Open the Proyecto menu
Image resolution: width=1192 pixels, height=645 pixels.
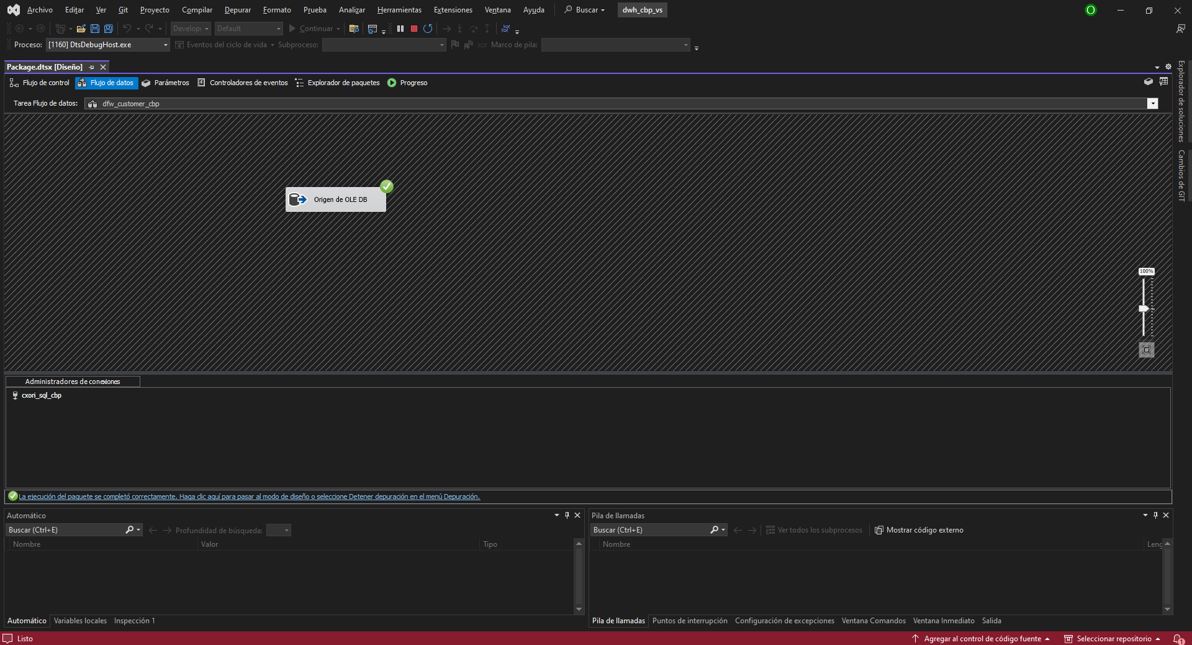pos(154,10)
